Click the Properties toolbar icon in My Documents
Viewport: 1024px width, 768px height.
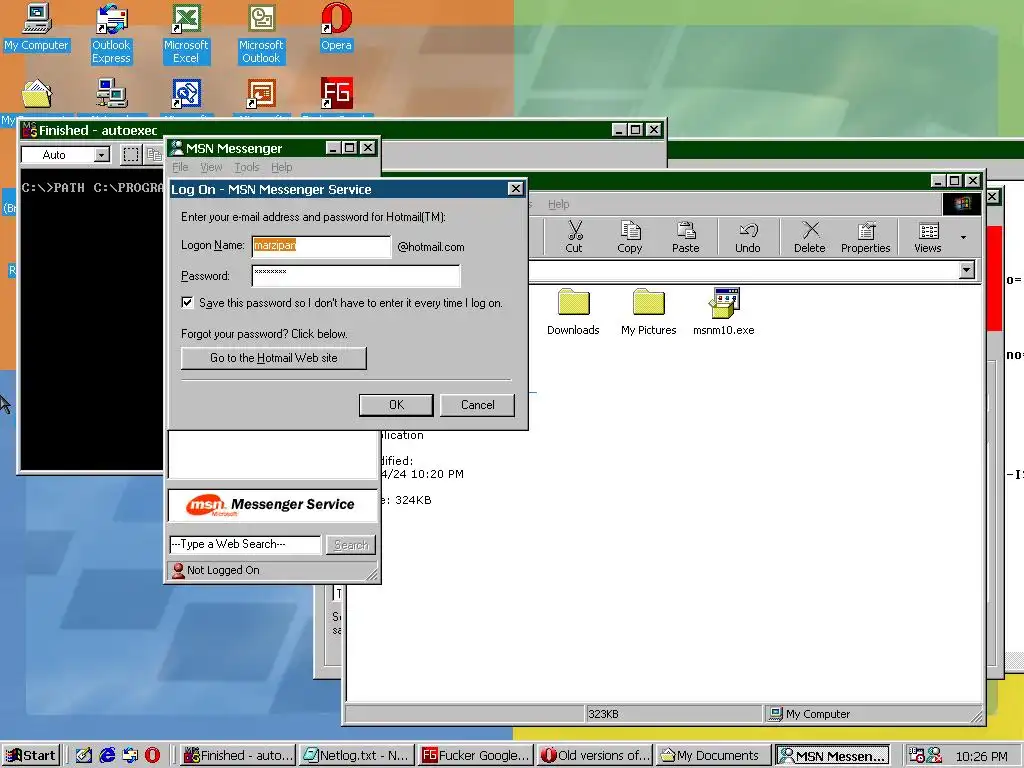pyautogui.click(x=865, y=236)
